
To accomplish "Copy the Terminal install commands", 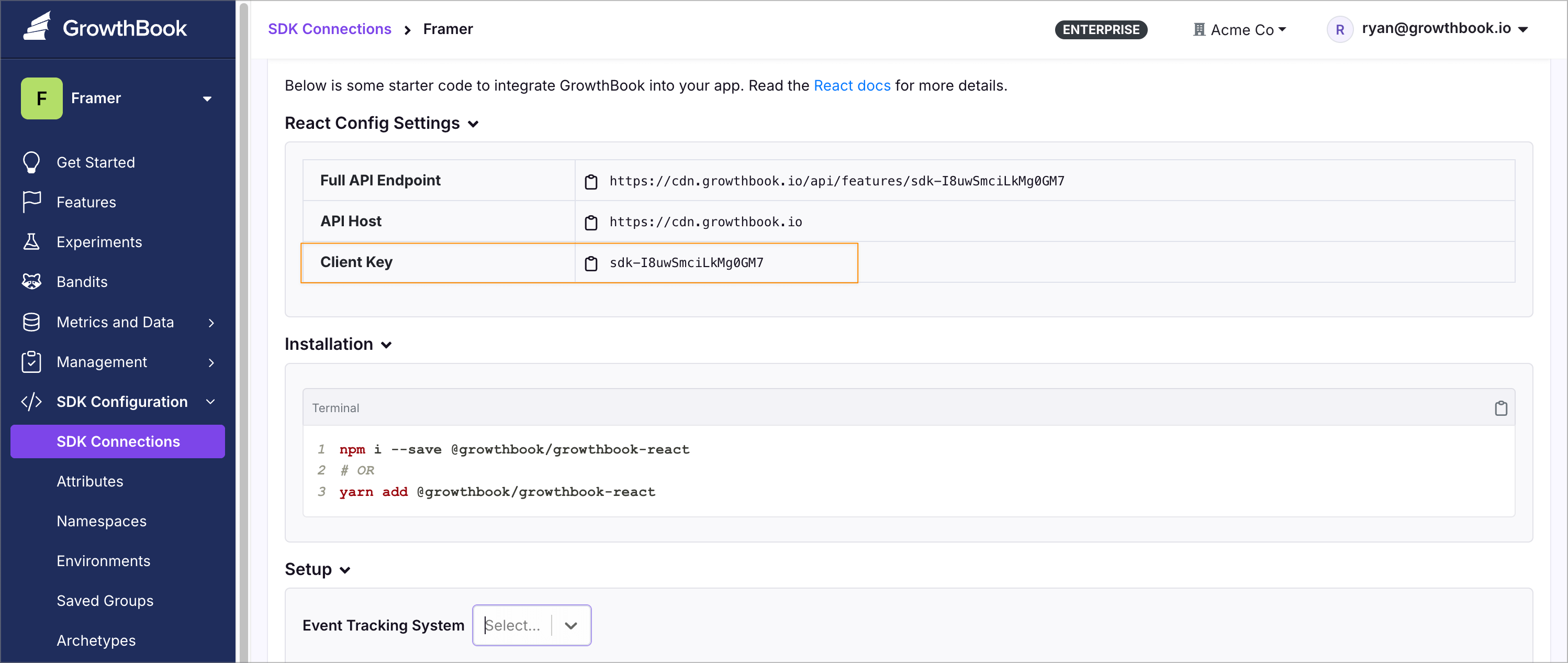I will point(1501,408).
